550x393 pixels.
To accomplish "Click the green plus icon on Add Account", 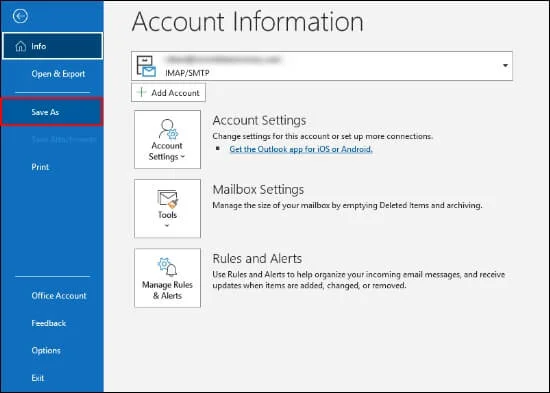I will click(x=141, y=92).
